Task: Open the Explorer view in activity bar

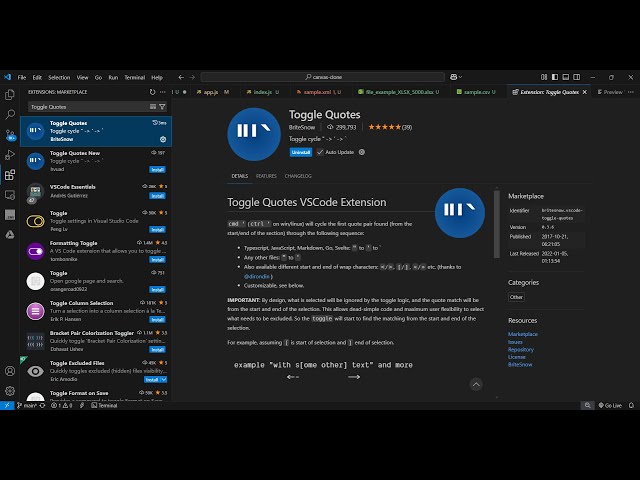Action: [10, 95]
